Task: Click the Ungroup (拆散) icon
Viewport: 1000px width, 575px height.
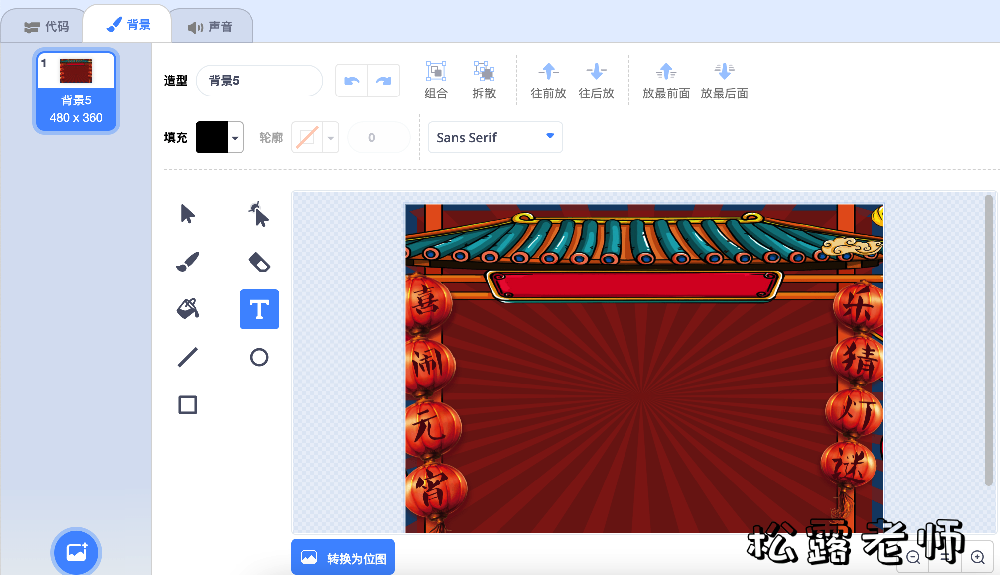Action: click(x=484, y=80)
